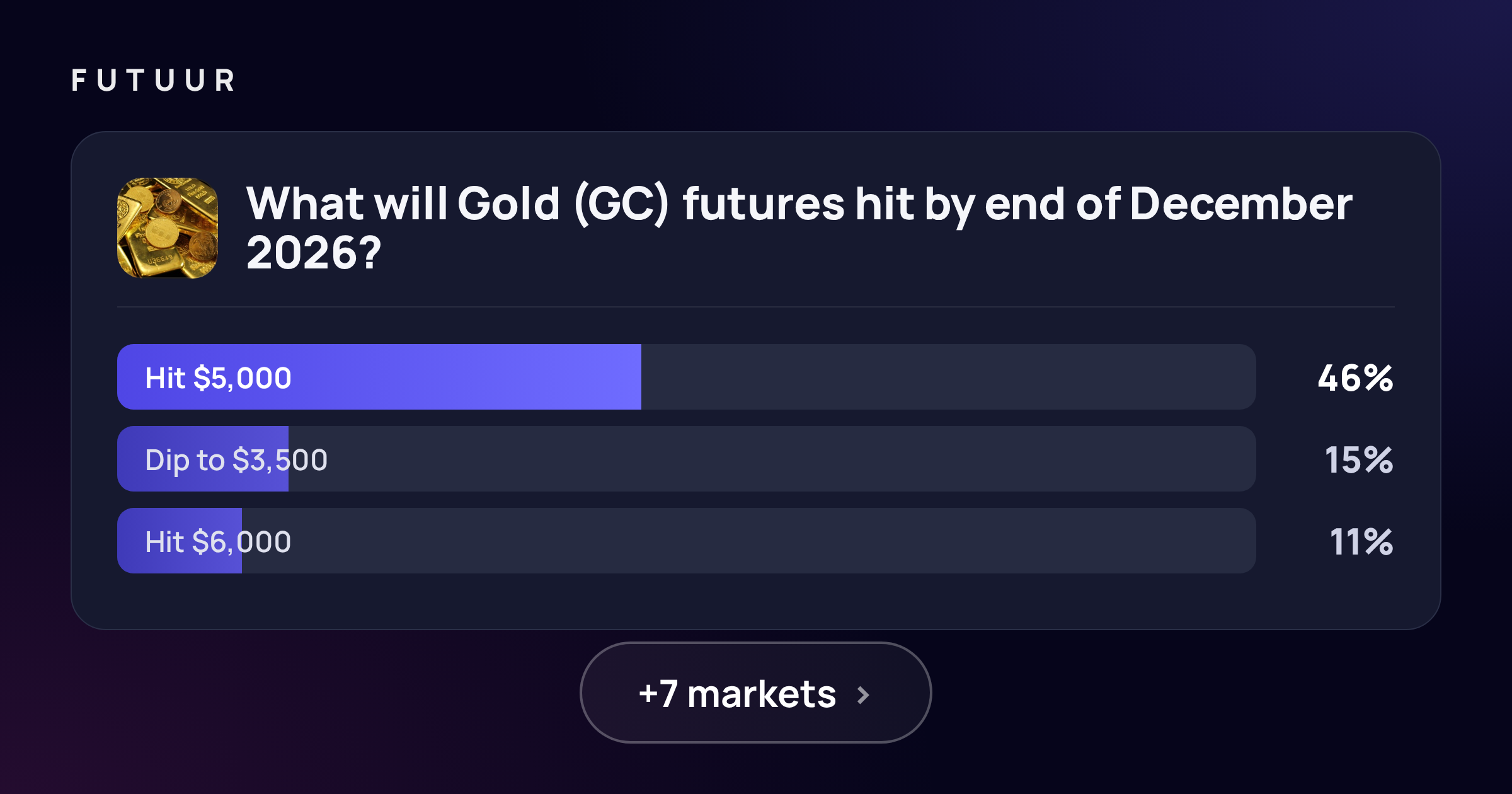The image size is (1512, 794).
Task: Open the Gold futures December 2026 question title
Action: 799,227
